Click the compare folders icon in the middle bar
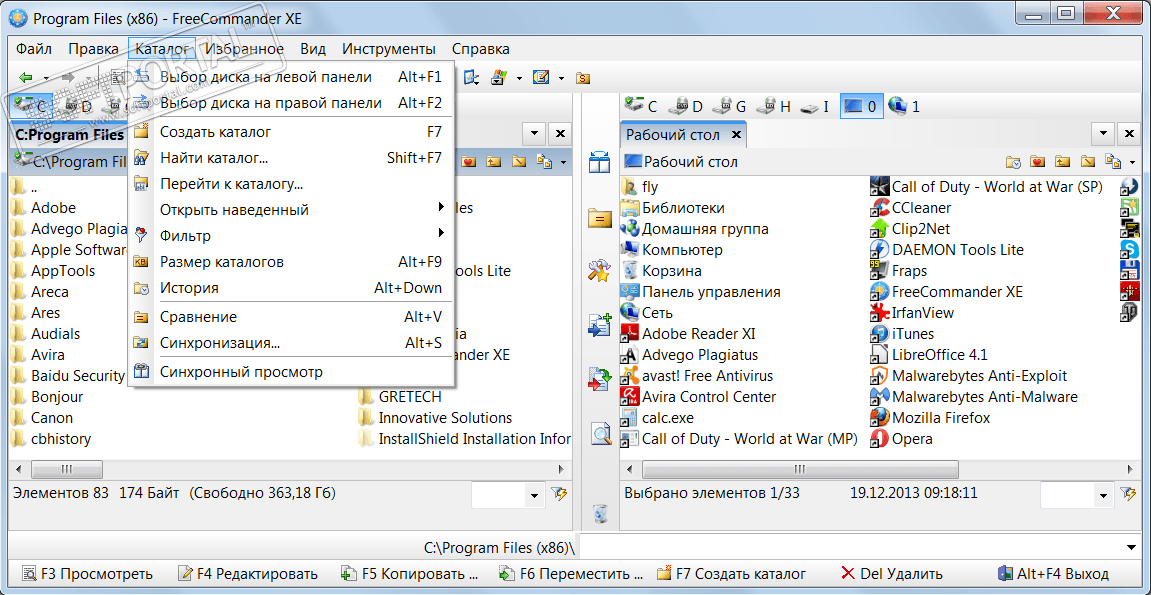Image resolution: width=1151 pixels, height=595 pixels. pyautogui.click(x=600, y=219)
